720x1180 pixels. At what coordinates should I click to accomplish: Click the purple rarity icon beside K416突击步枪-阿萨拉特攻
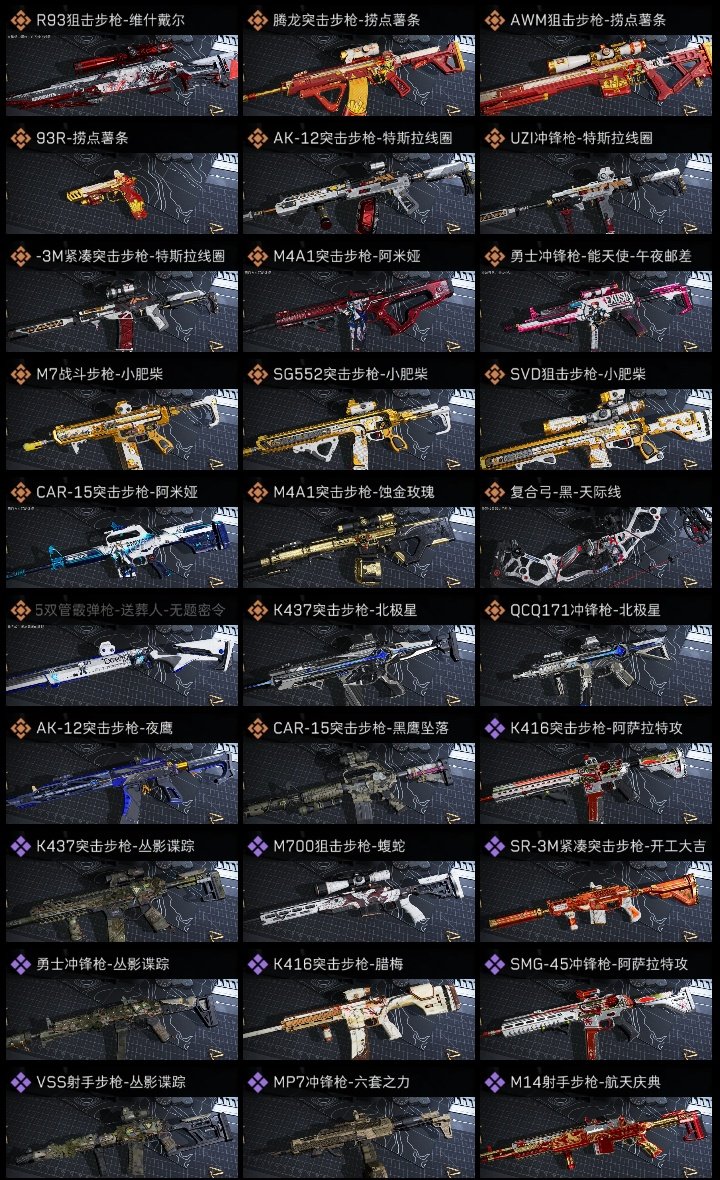(494, 728)
